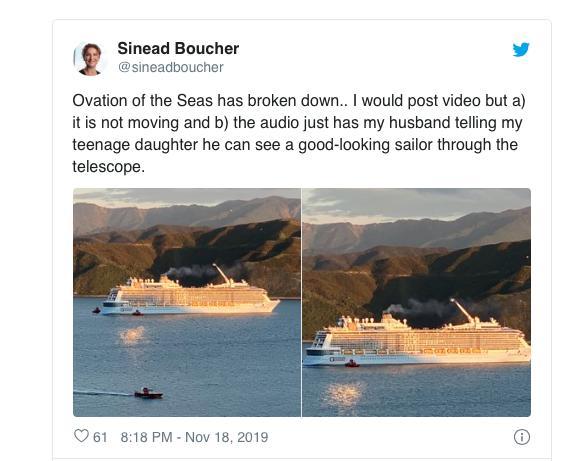Like the tweet with the heart icon
This screenshot has width=588, height=461.
(81, 436)
